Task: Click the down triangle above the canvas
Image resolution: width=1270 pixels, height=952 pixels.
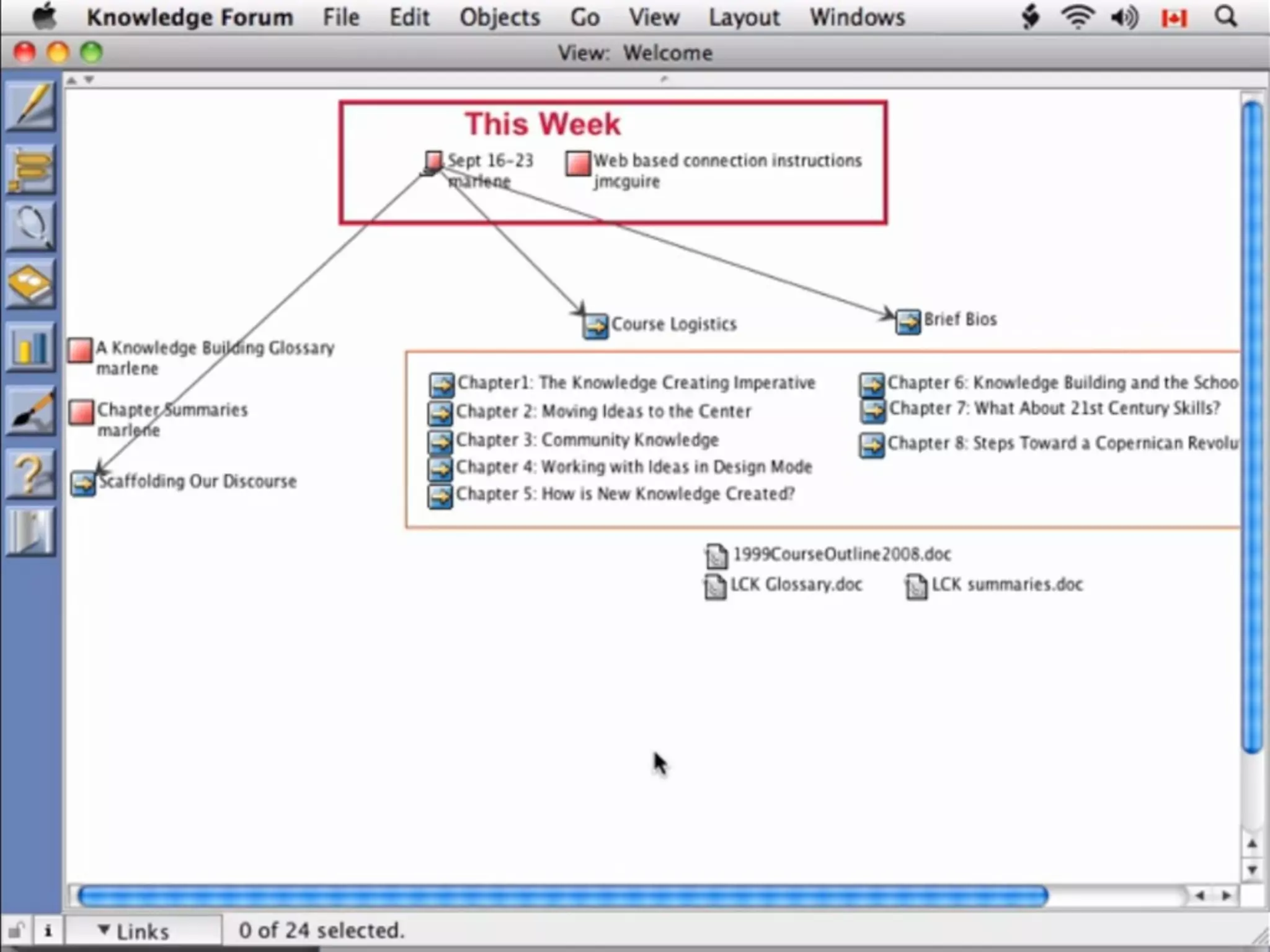Action: coord(89,80)
